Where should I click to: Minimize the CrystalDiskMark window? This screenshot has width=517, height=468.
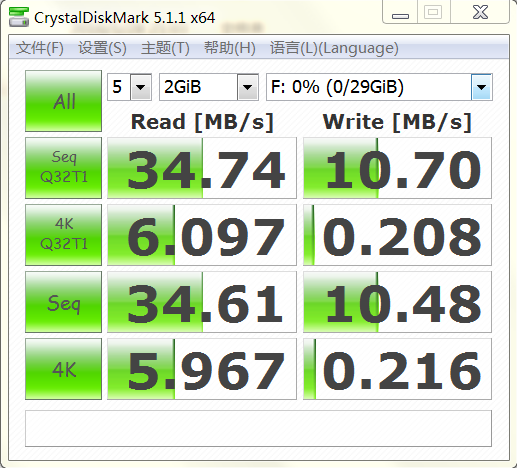(x=400, y=13)
